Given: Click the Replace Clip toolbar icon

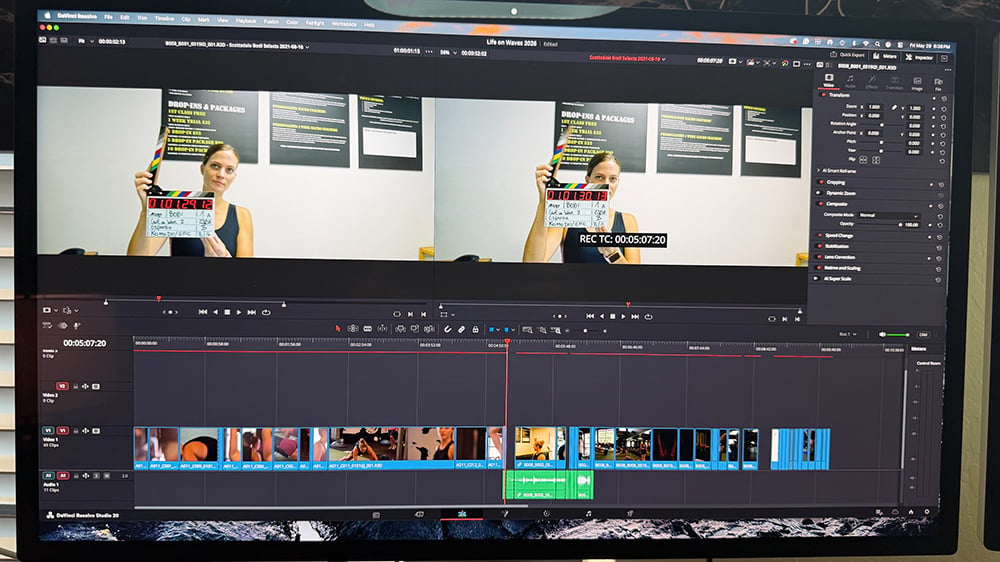Looking at the screenshot, I should coord(429,329).
